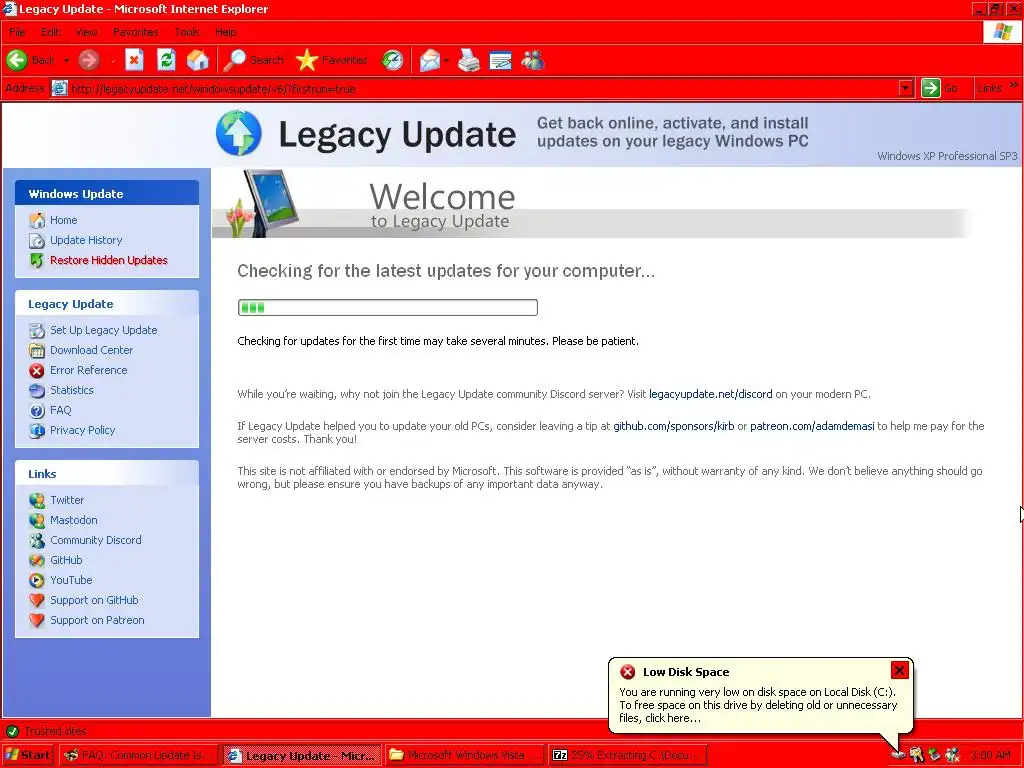Click Support on GitHub heart icon
Viewport: 1024px width, 768px height.
point(37,600)
